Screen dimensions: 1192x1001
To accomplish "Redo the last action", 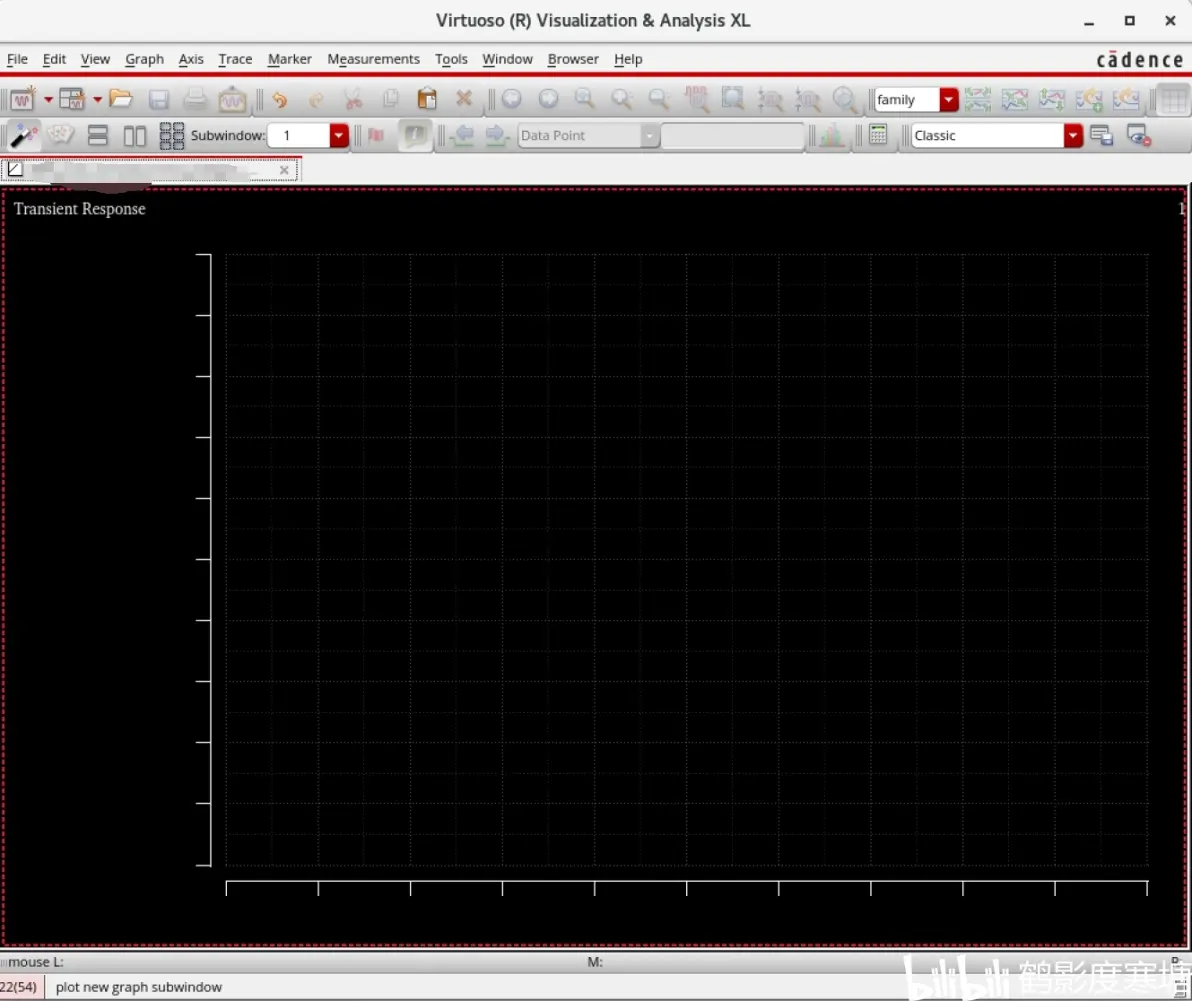I will tap(316, 100).
